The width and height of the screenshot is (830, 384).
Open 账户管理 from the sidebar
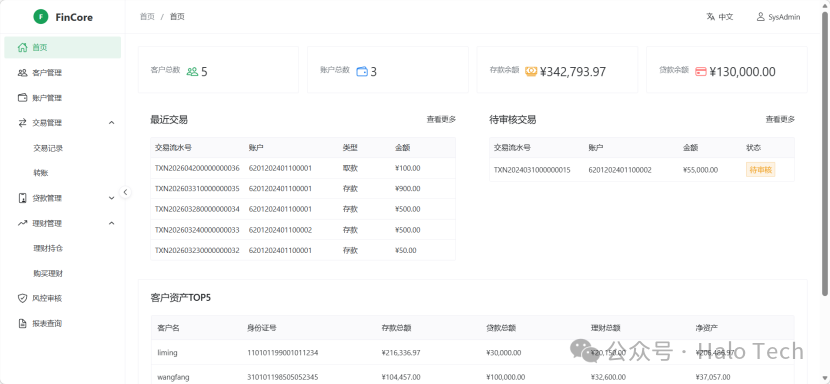point(62,97)
